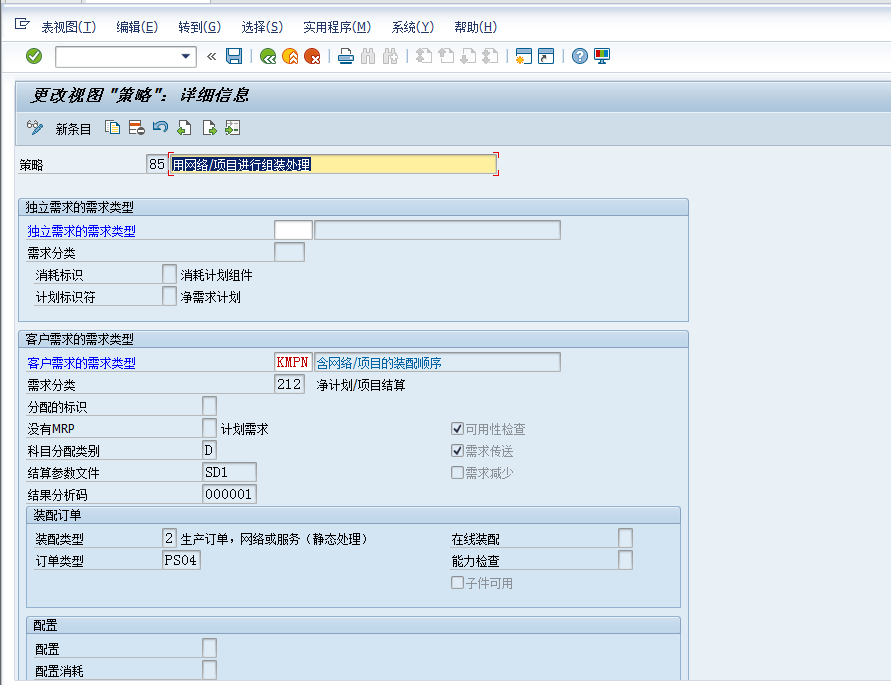The width and height of the screenshot is (891, 685).
Task: Click the Copy As icon beside 新条目
Action: (112, 127)
